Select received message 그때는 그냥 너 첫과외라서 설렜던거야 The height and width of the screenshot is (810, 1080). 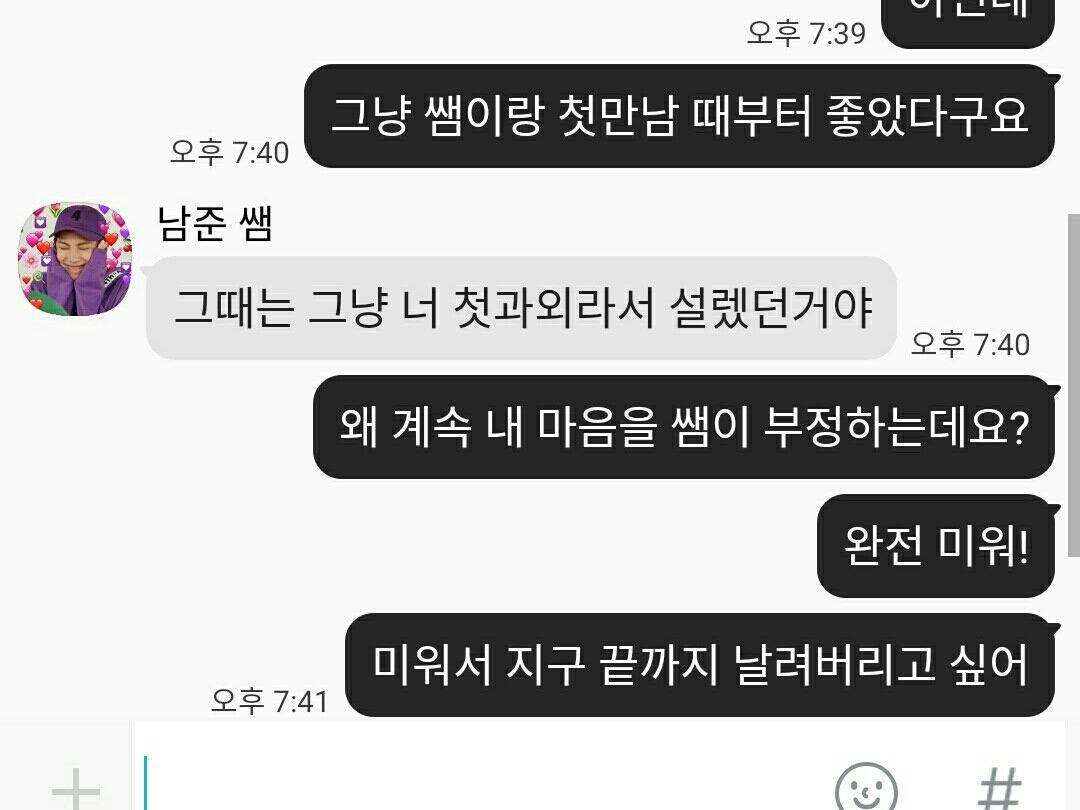521,308
